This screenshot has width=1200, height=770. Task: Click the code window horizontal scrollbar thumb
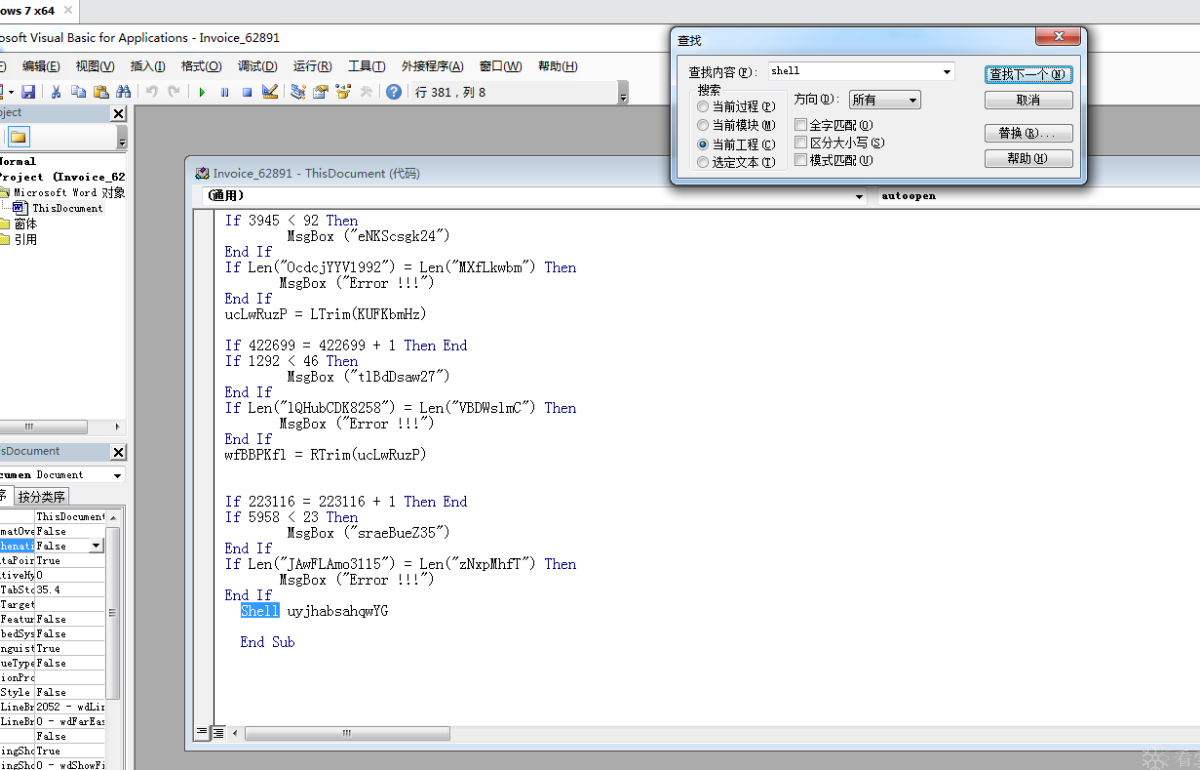[347, 733]
